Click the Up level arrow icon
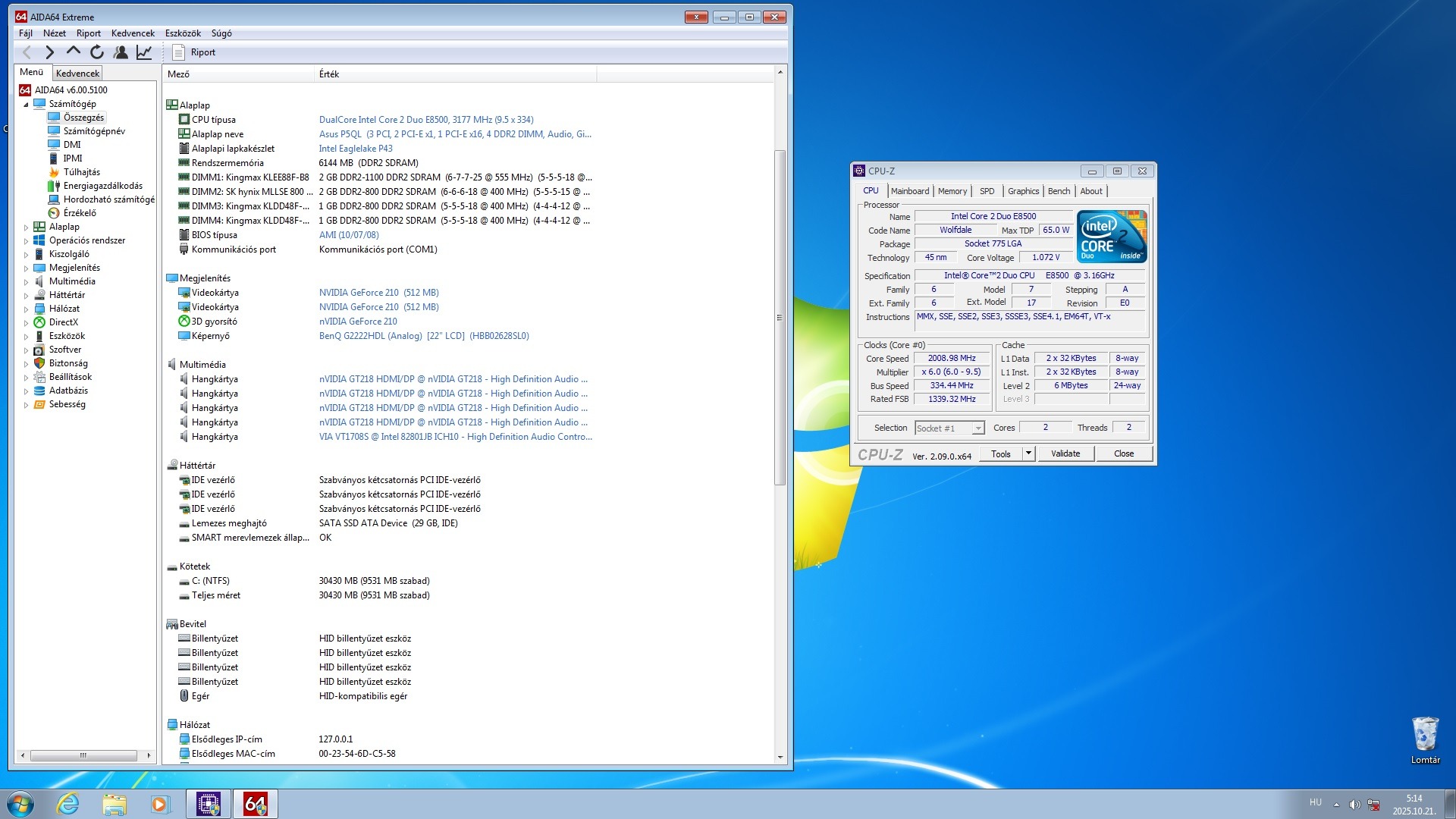 pos(73,52)
